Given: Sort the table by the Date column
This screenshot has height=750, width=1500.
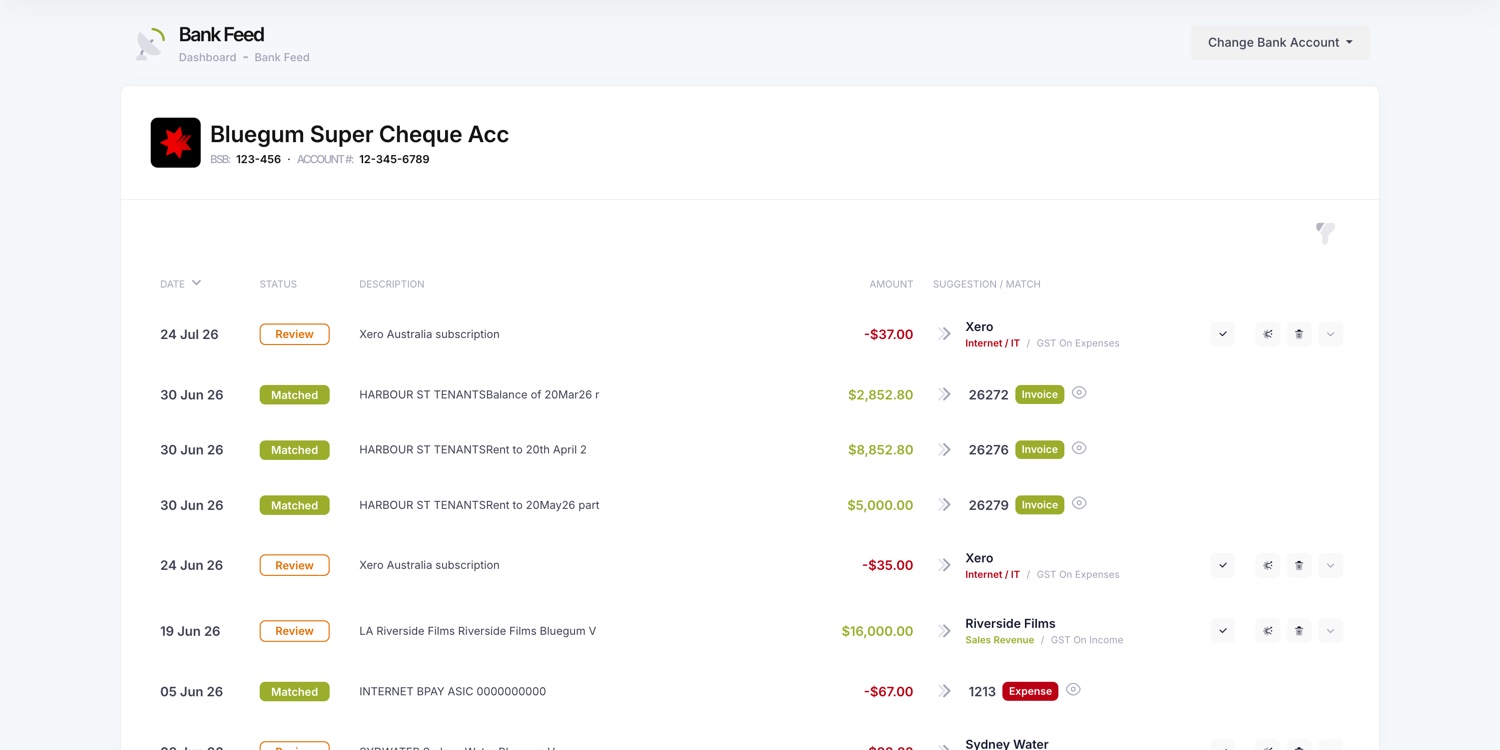Looking at the screenshot, I should click(180, 284).
